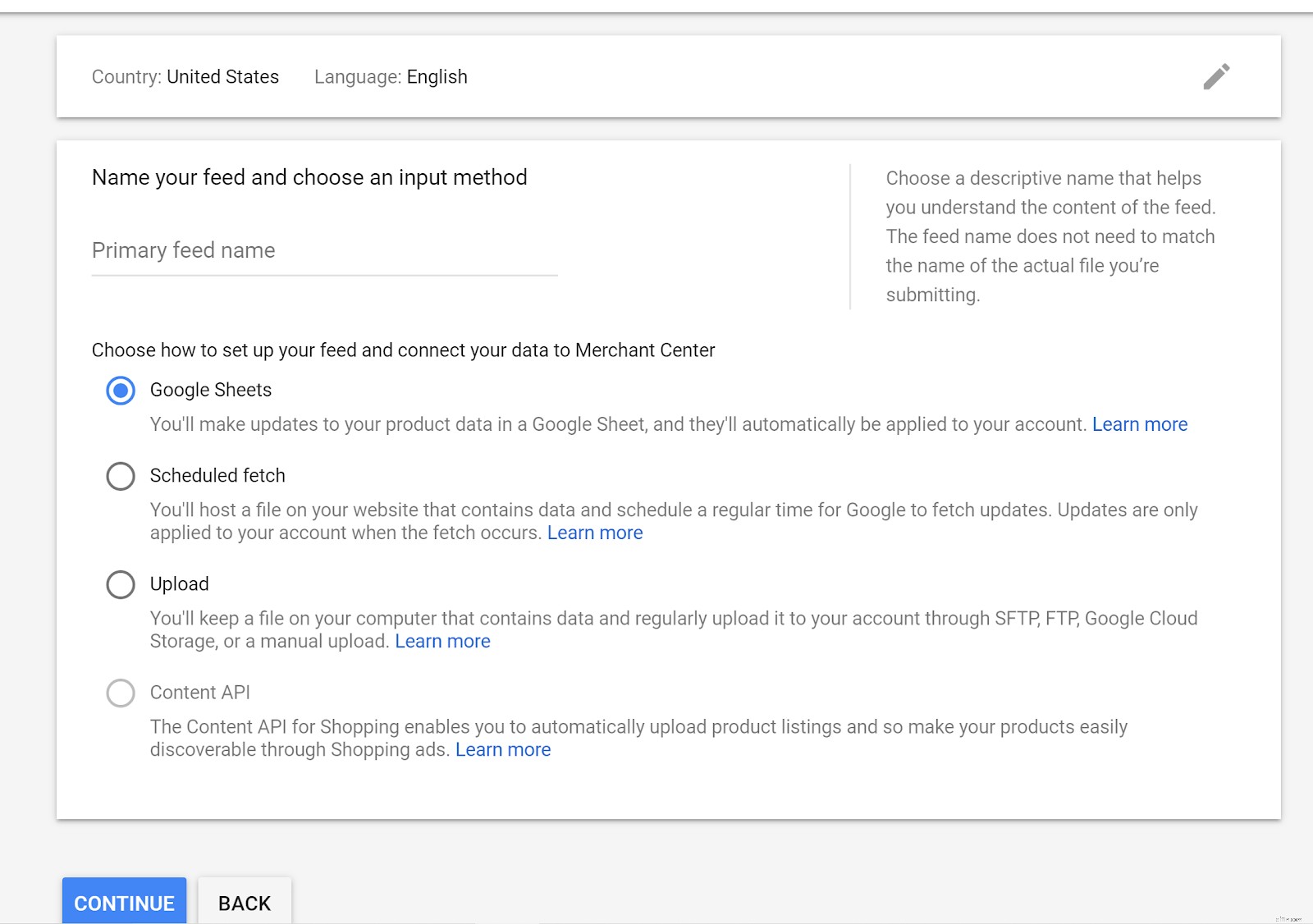Click the Google Sheets label text
Viewport: 1313px width, 924px height.
(210, 391)
